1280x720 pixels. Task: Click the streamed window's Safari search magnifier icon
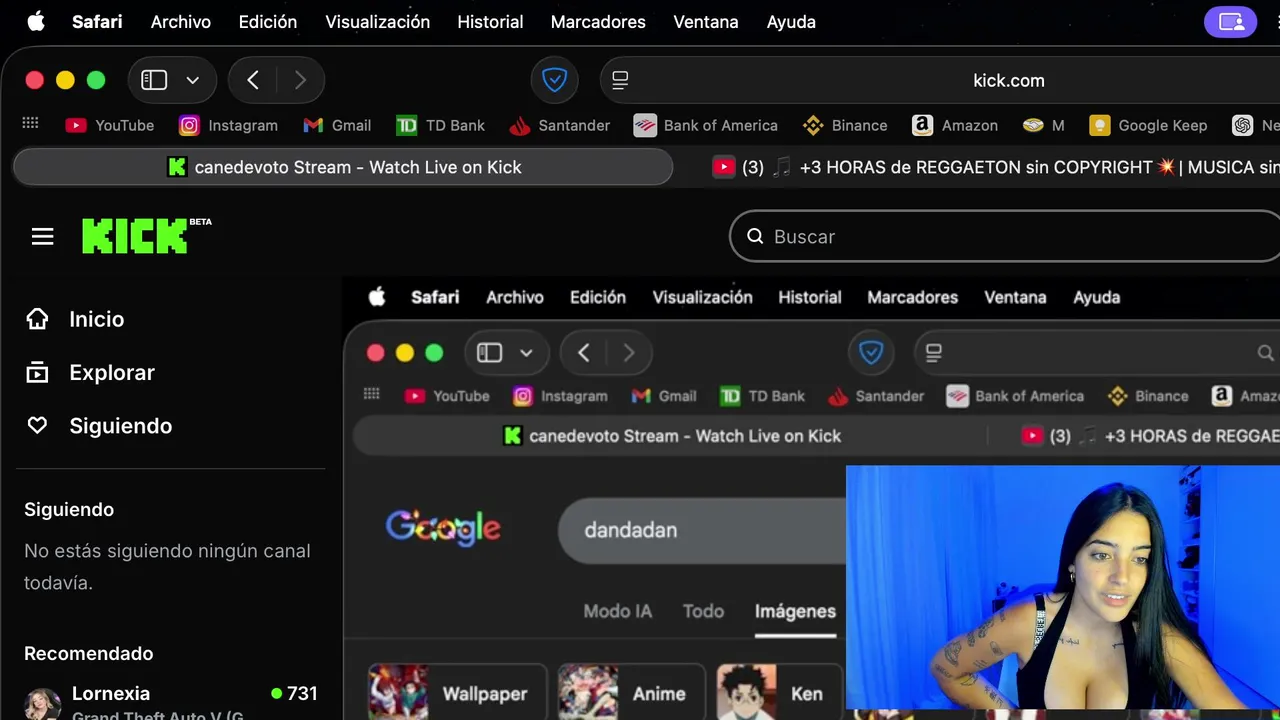pos(1265,353)
